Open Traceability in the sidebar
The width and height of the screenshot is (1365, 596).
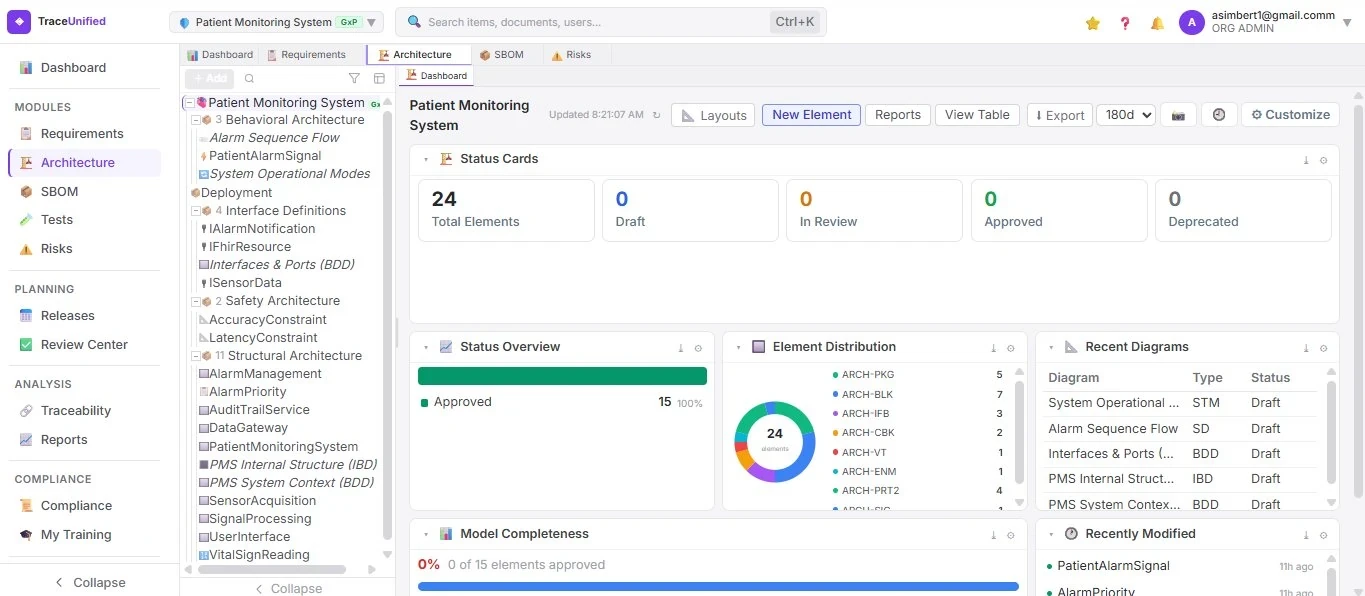[x=75, y=411]
